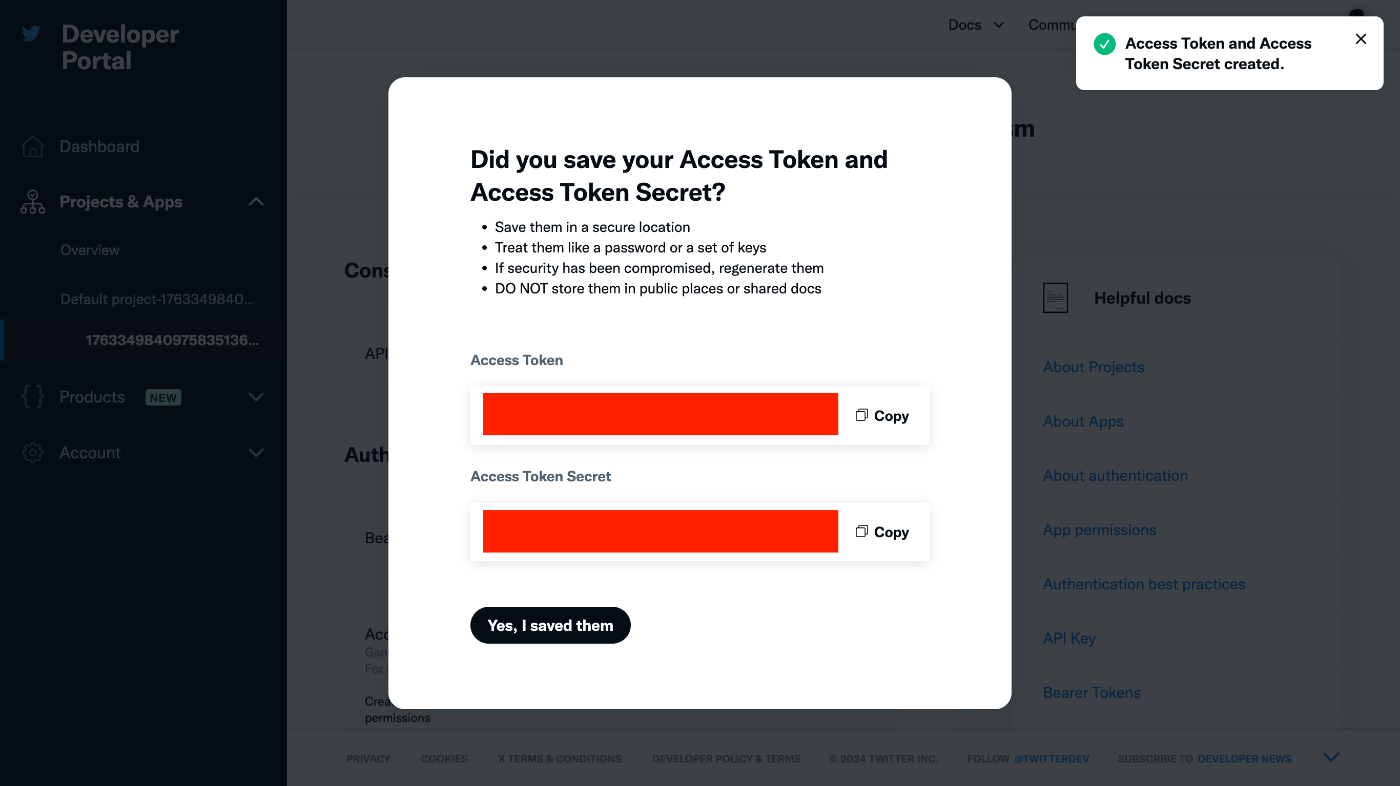Copy the Access Token Secret
This screenshot has height=786, width=1400.
[882, 532]
